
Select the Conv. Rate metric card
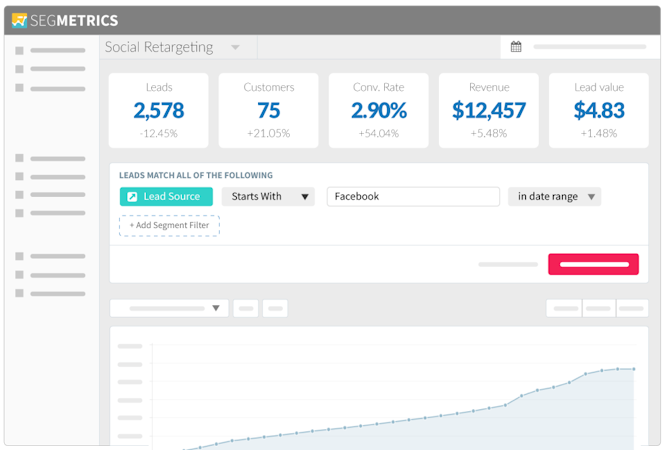(x=378, y=110)
